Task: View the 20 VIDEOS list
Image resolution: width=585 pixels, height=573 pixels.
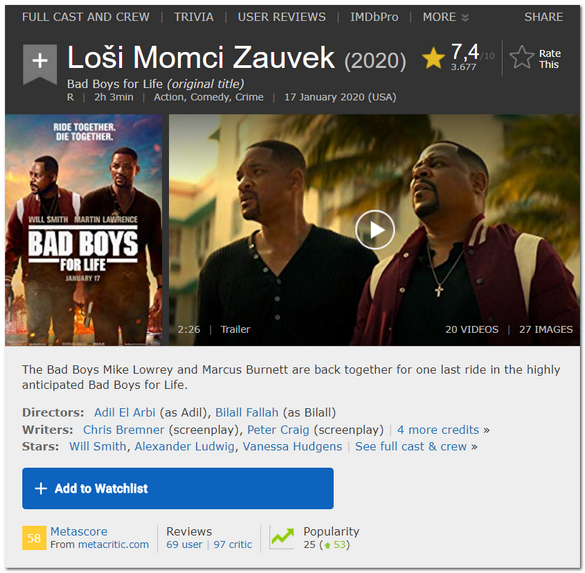Action: point(472,329)
